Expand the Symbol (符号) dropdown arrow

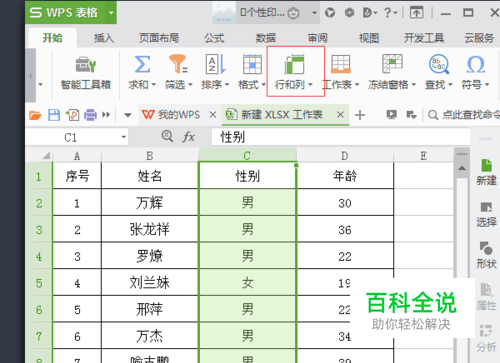coord(487,85)
